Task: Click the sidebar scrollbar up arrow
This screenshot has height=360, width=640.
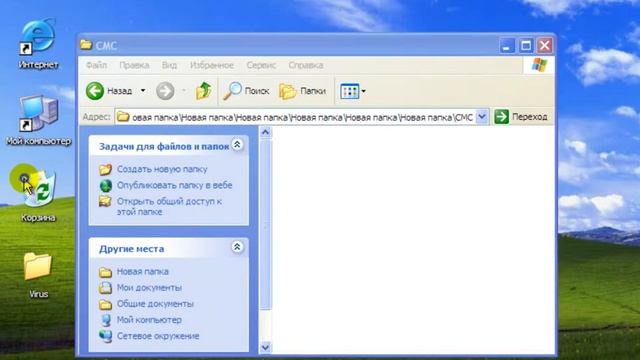Action: pos(265,133)
